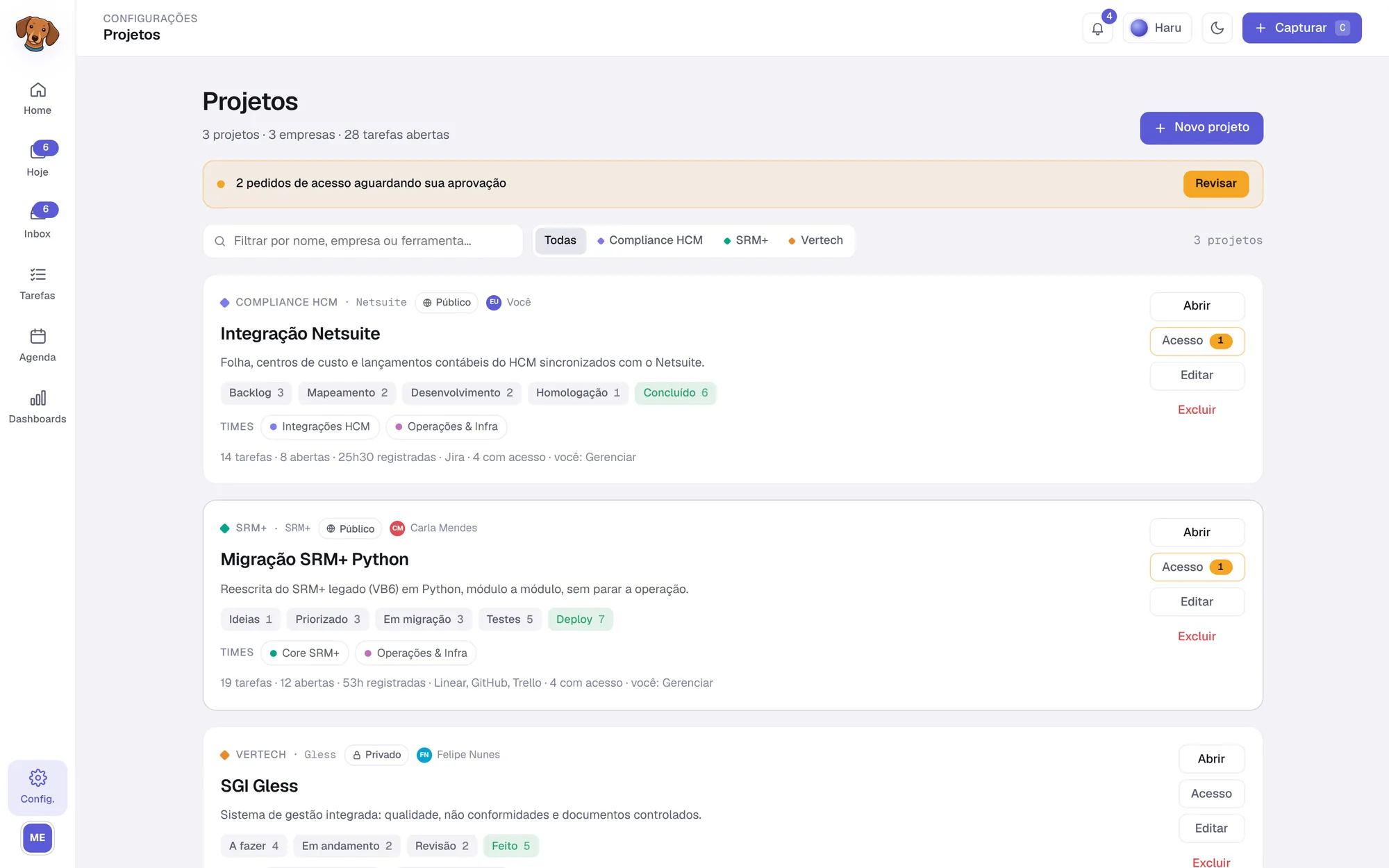
Task: Click the search magnifier icon
Action: (220, 241)
